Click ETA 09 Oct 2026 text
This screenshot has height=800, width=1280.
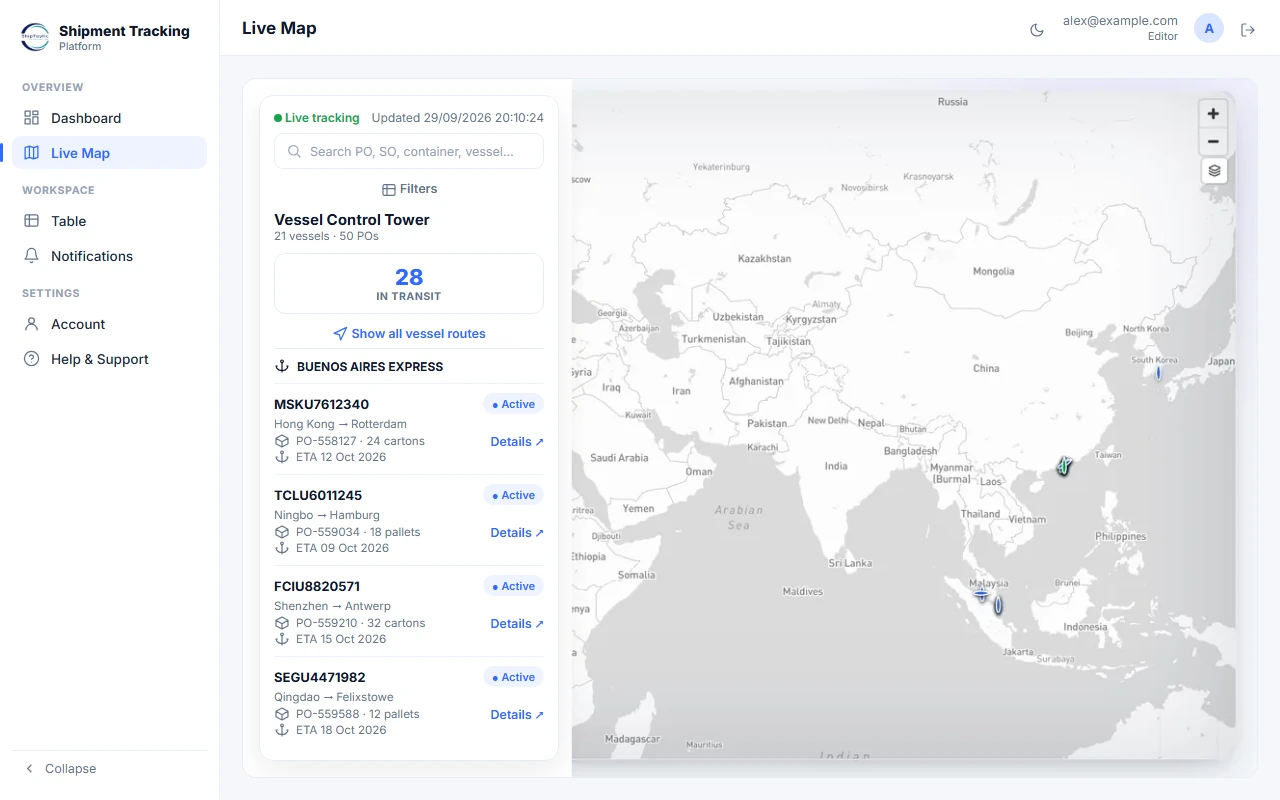point(342,548)
